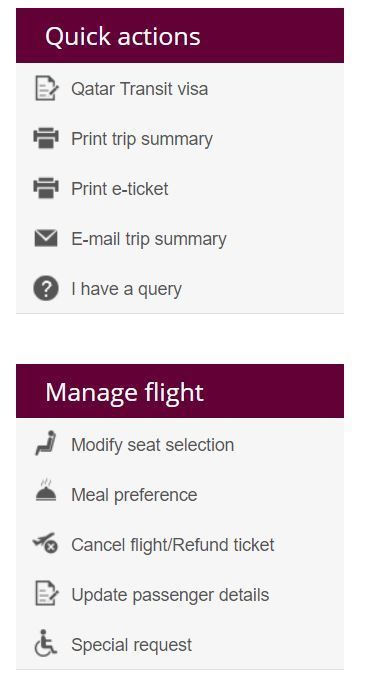Click the meal cloche icon

[x=46, y=491]
